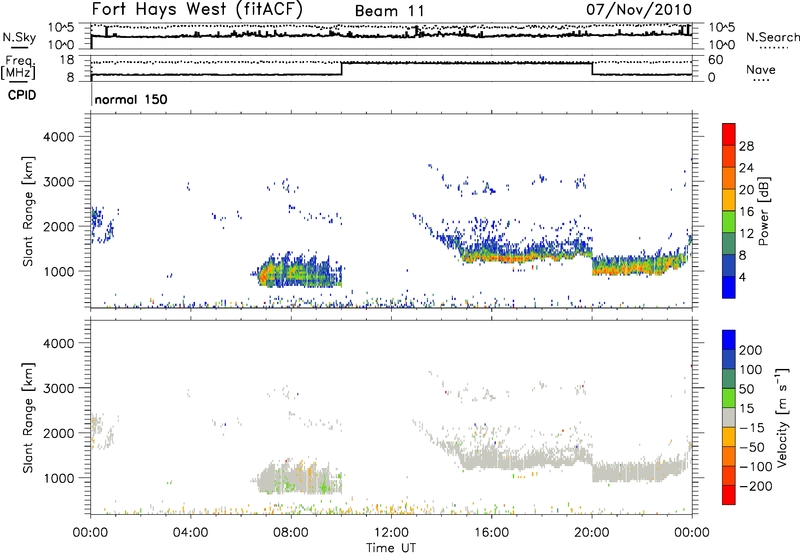Screen dimensions: 800x554
Task: Click the "Power [dB]" color bar label
Action: coord(764,211)
